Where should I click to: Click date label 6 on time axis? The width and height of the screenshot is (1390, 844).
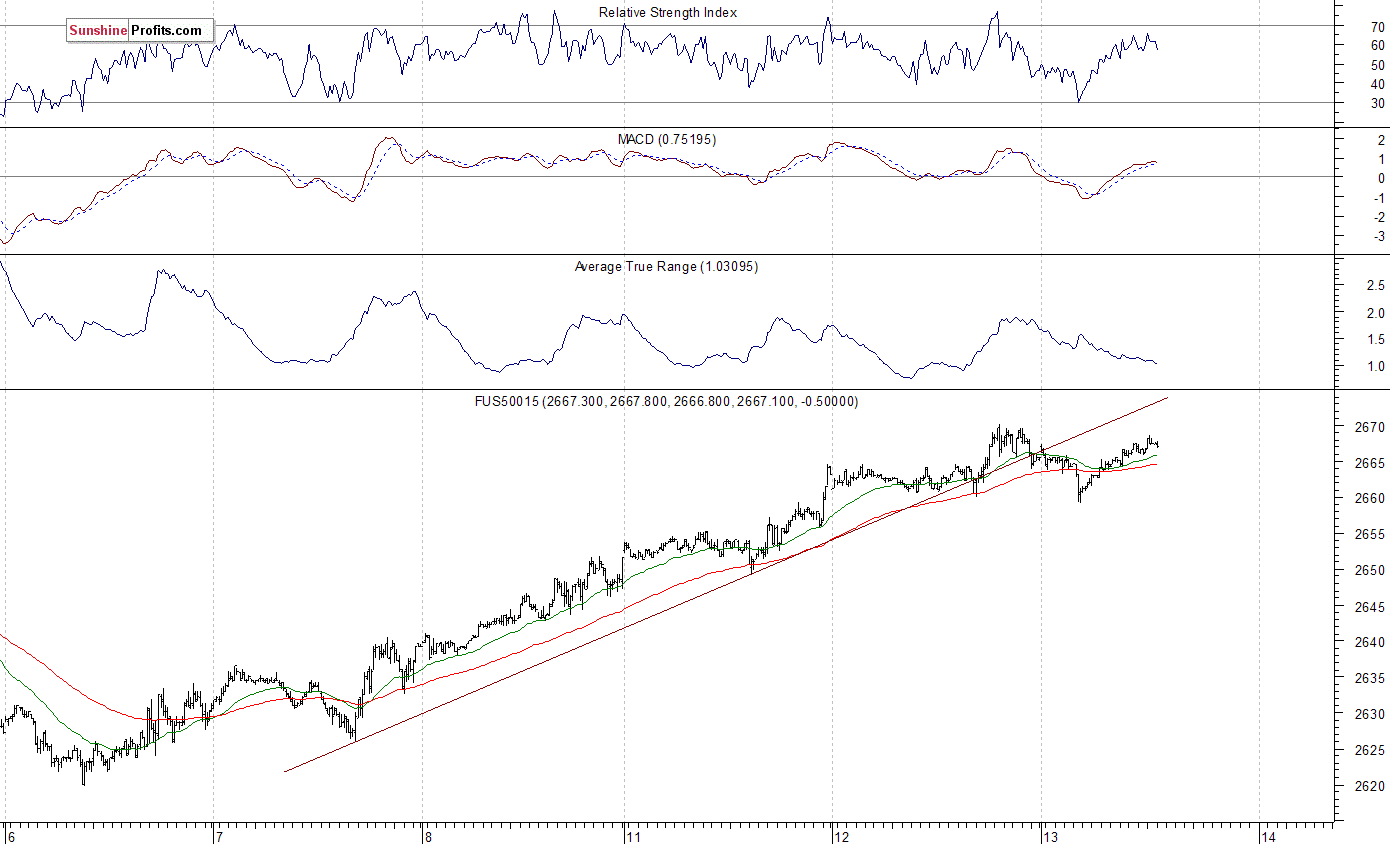click(10, 836)
